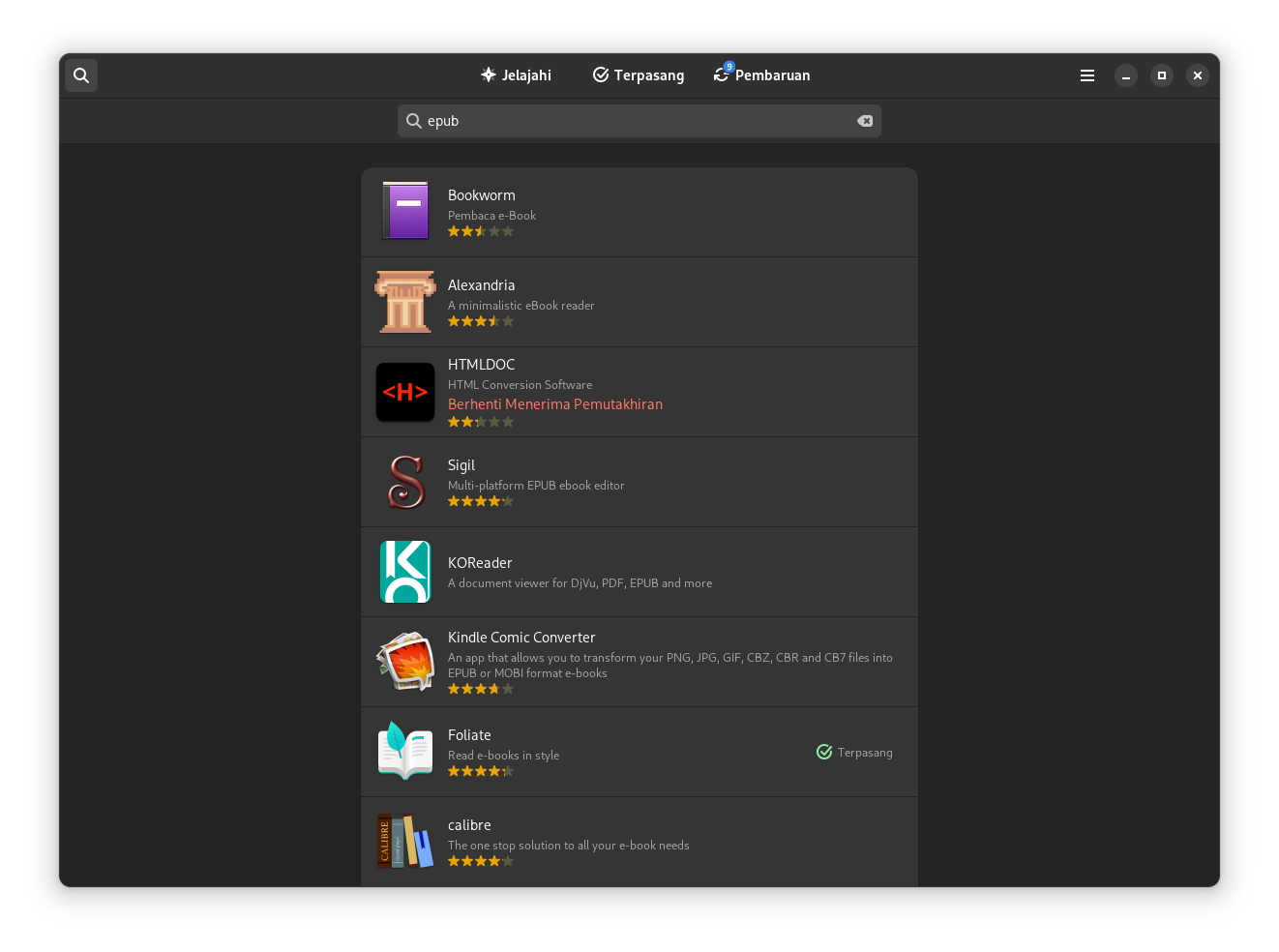
Task: Open the Sigil app title
Action: pyautogui.click(x=461, y=465)
